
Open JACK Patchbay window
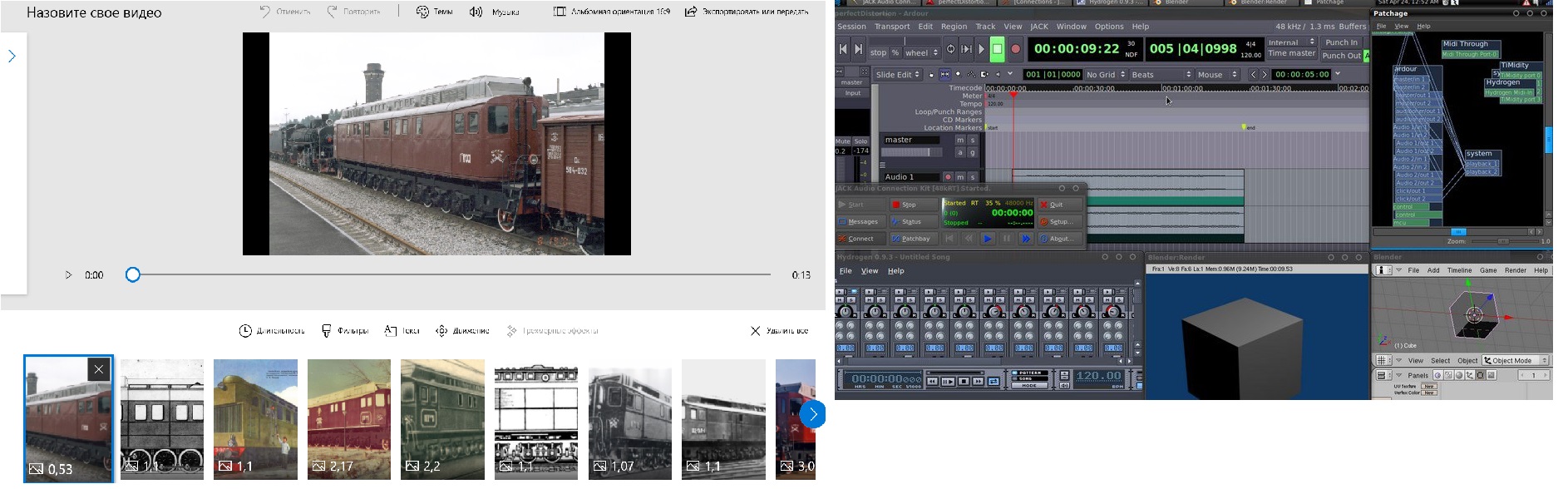pos(914,239)
